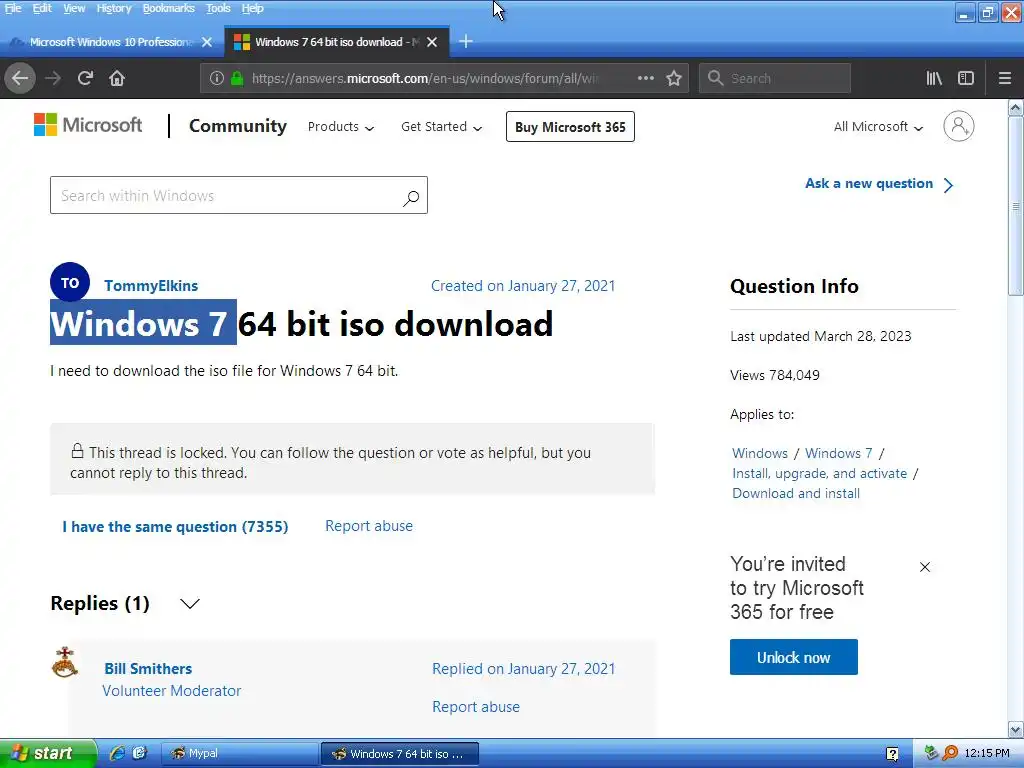Open the Windows 7 breadcrumb link
Screen dimensions: 1024x768
pyautogui.click(x=839, y=453)
